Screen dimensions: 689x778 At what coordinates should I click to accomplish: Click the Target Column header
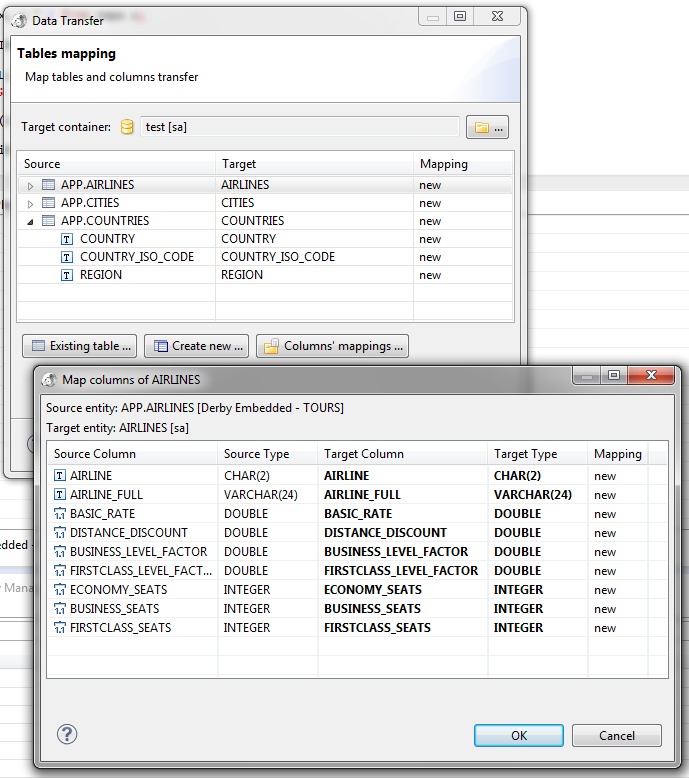[x=364, y=454]
